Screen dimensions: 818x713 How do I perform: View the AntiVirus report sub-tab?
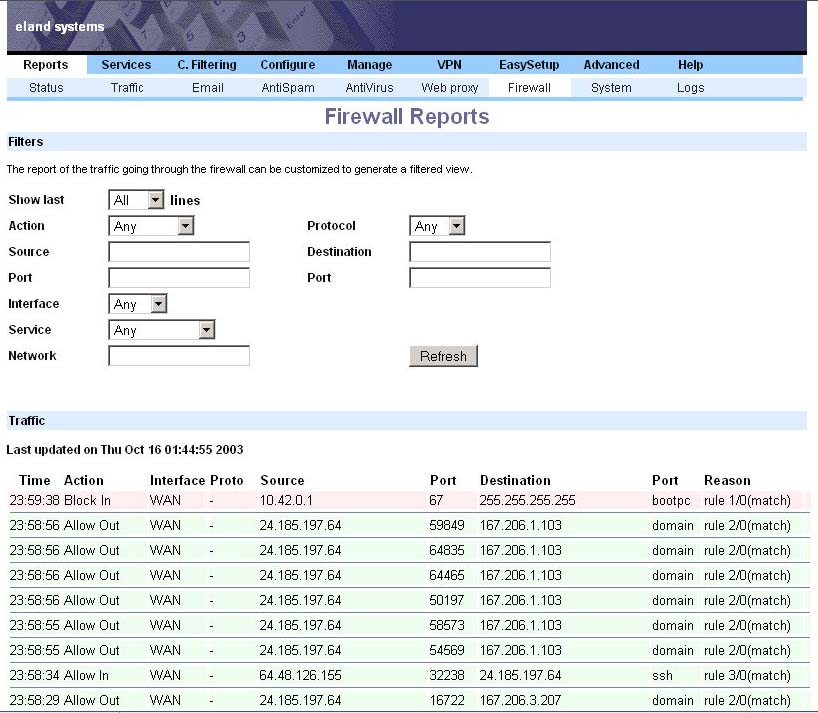coord(369,88)
